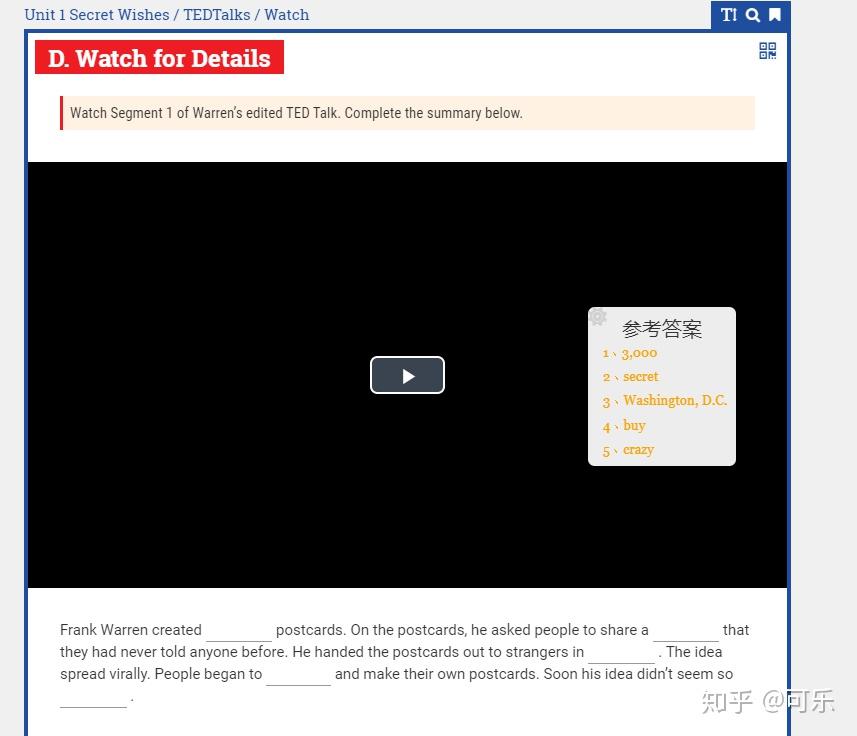The width and height of the screenshot is (857, 736).
Task: Select answer 3 'Washington, D.C.'
Action: coord(675,400)
